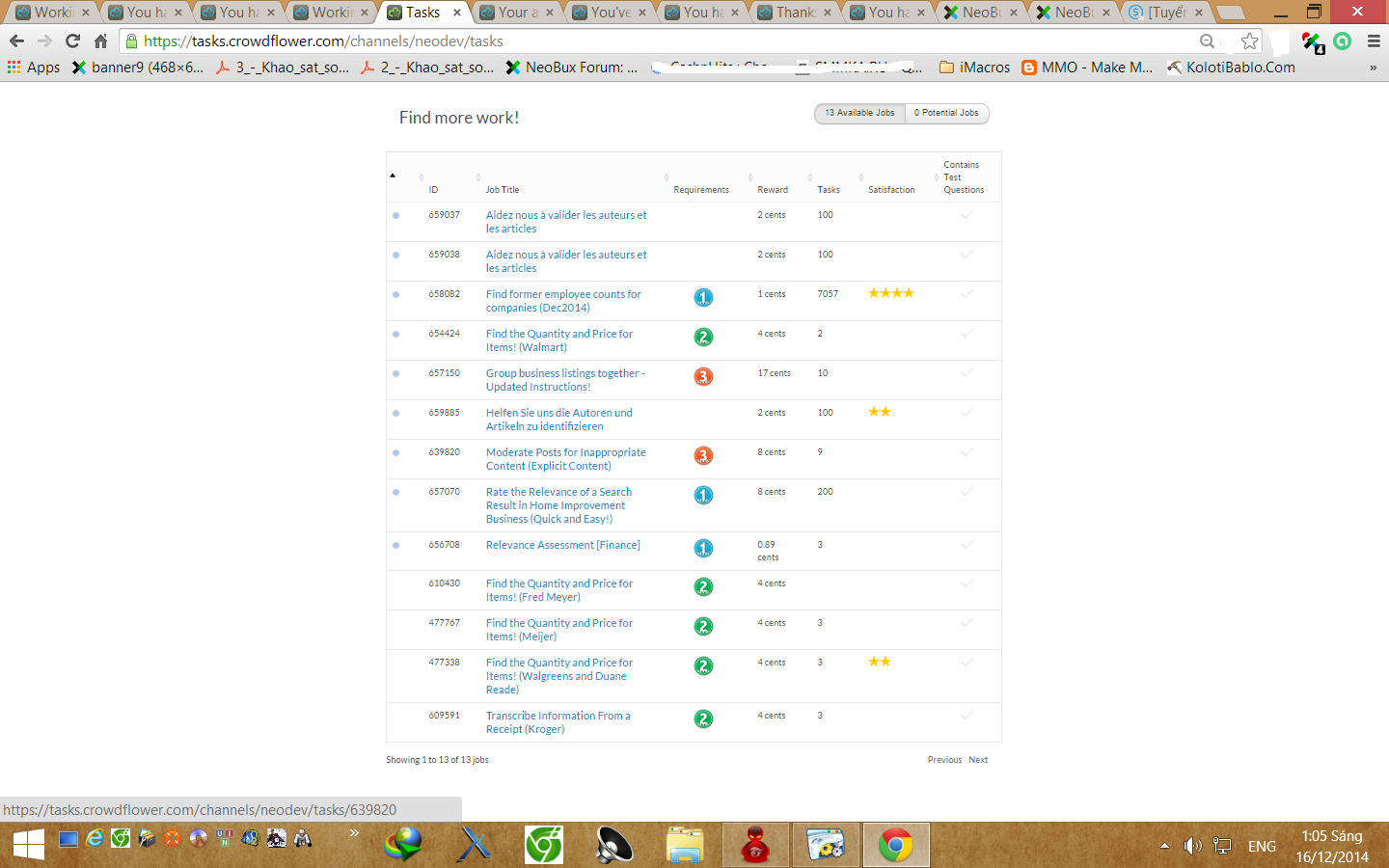
Task: Click the level 2 badge for job 609591
Action: point(703,719)
